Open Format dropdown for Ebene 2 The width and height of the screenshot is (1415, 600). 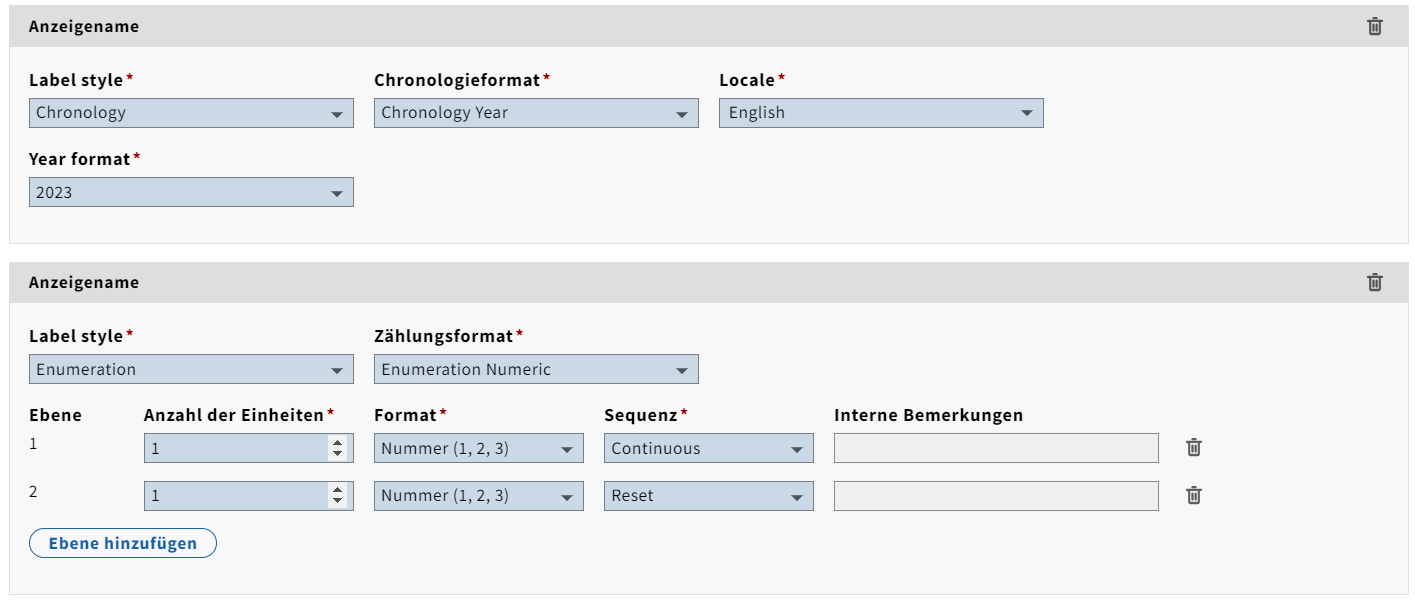[x=478, y=496]
